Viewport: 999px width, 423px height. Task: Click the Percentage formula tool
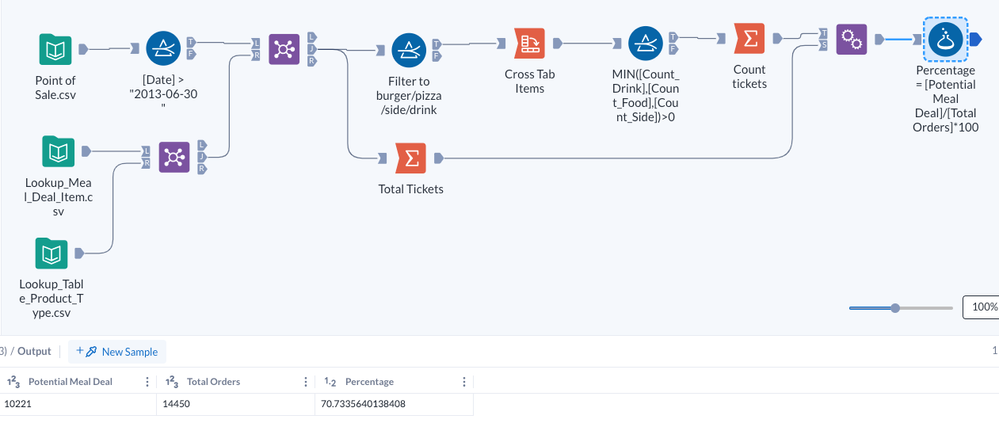pyautogui.click(x=946, y=39)
